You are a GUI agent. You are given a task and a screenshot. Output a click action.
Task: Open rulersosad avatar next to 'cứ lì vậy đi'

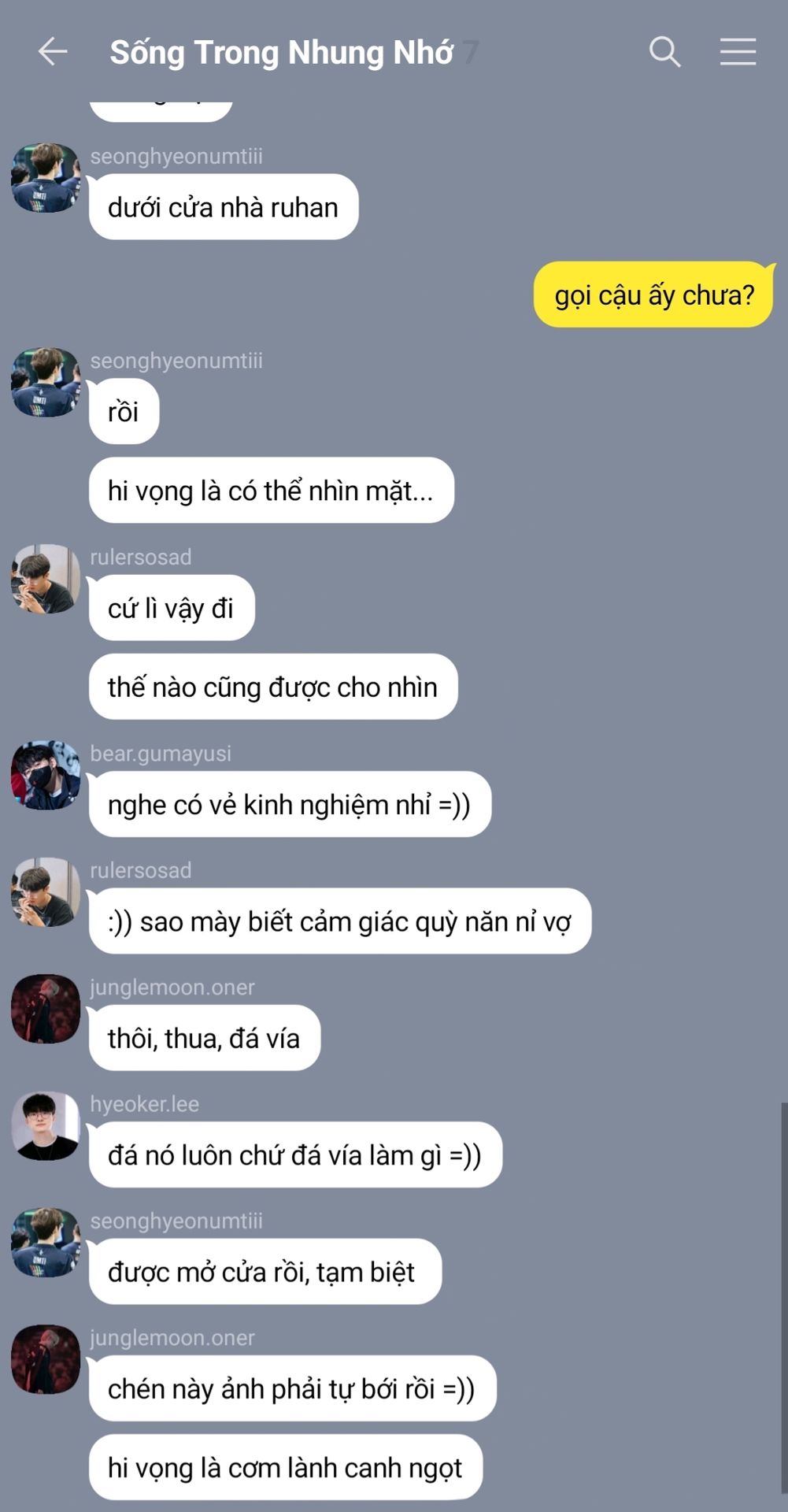[x=46, y=578]
